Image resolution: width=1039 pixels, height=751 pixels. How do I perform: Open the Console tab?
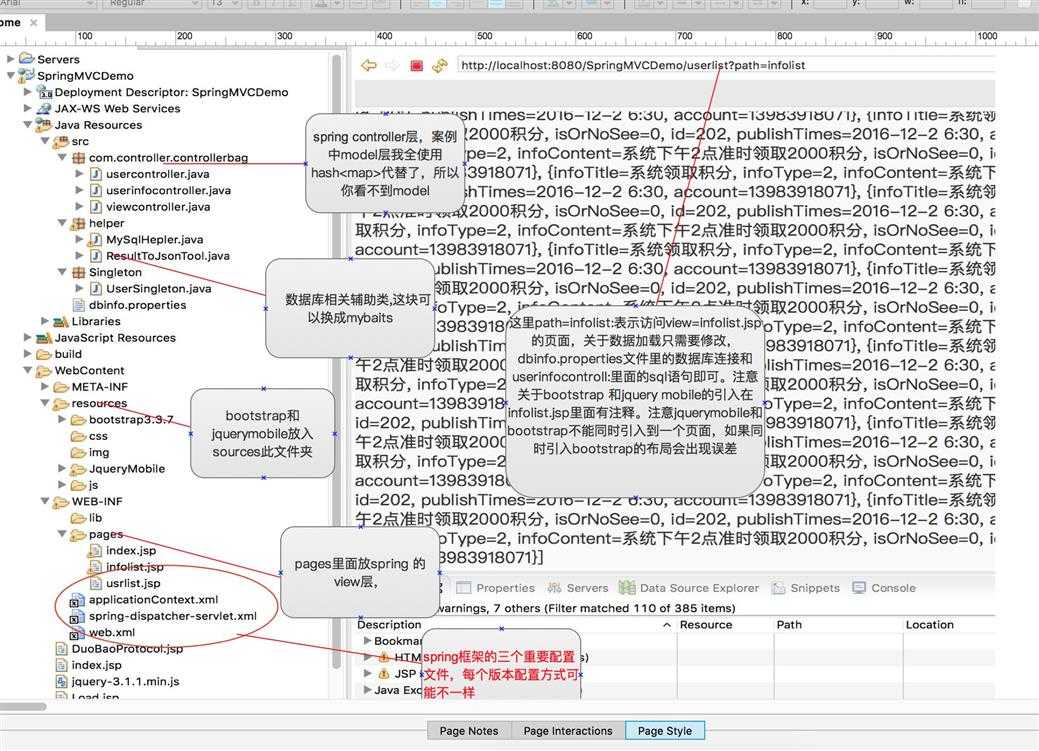884,588
